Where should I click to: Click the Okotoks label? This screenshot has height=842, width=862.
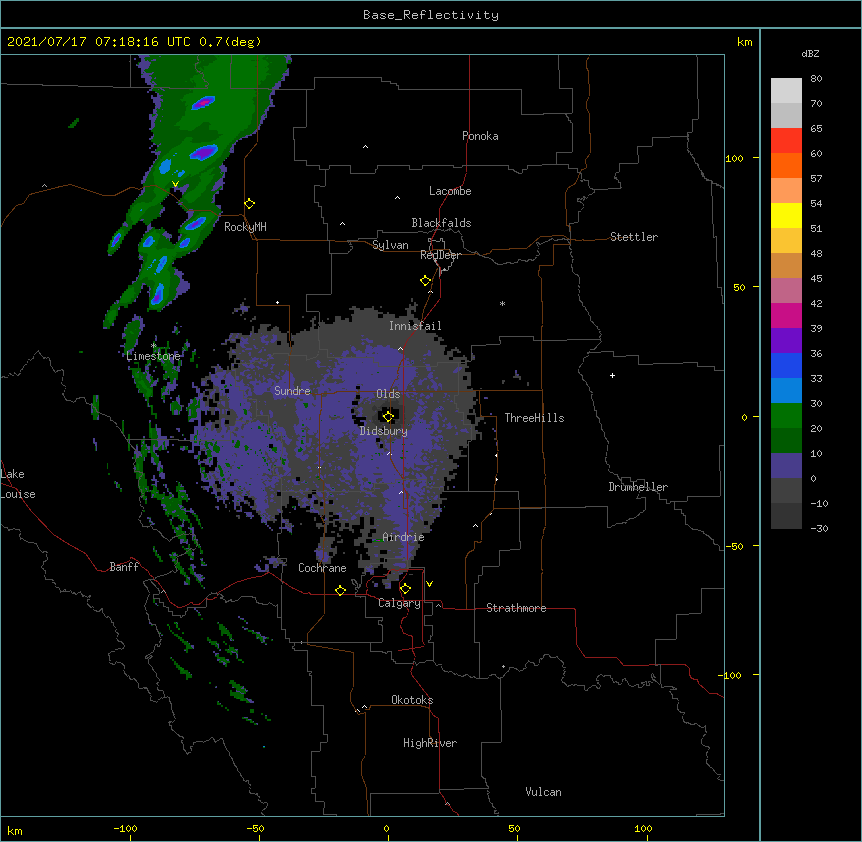412,700
